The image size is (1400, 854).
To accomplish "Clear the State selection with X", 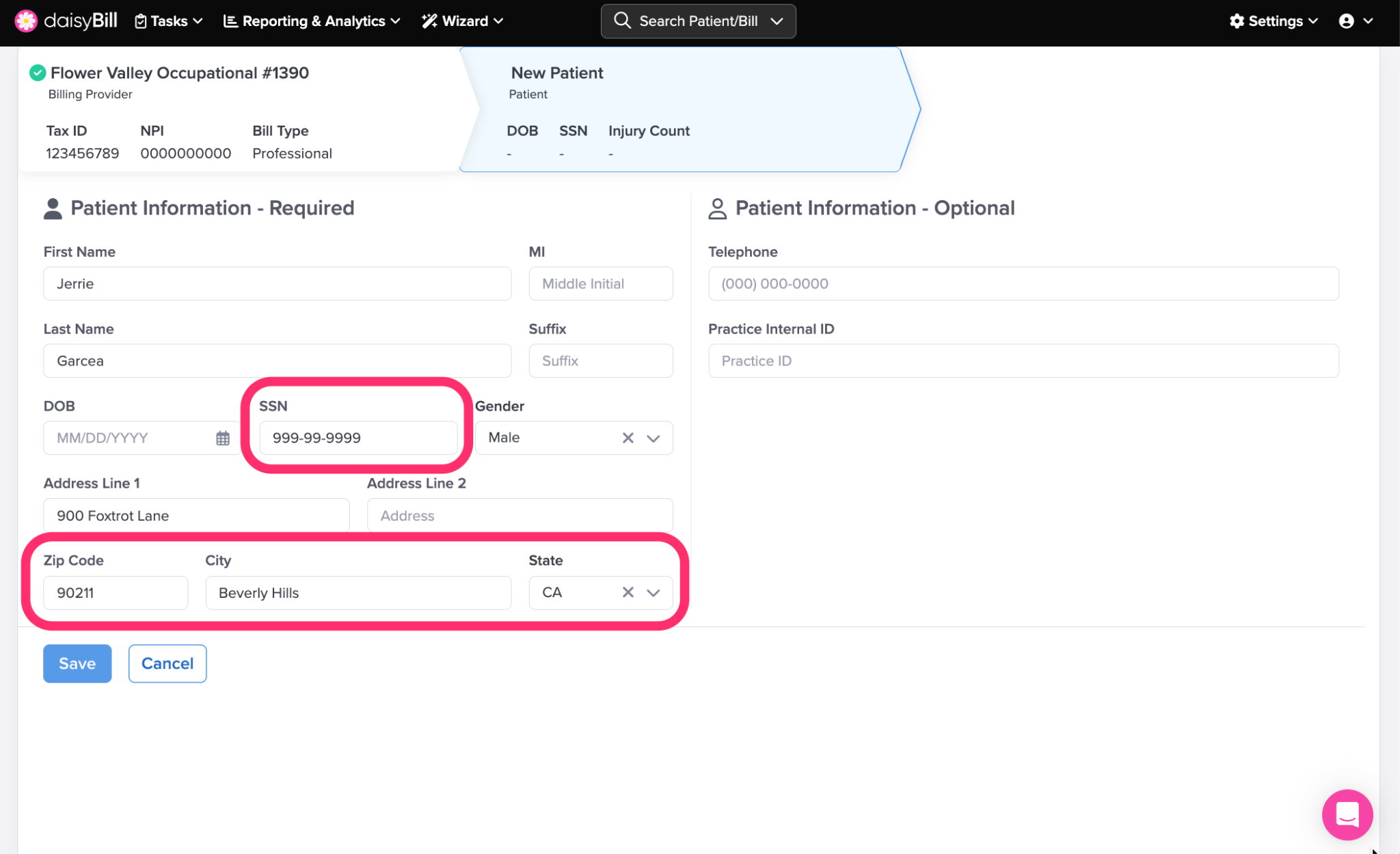I will 628,592.
